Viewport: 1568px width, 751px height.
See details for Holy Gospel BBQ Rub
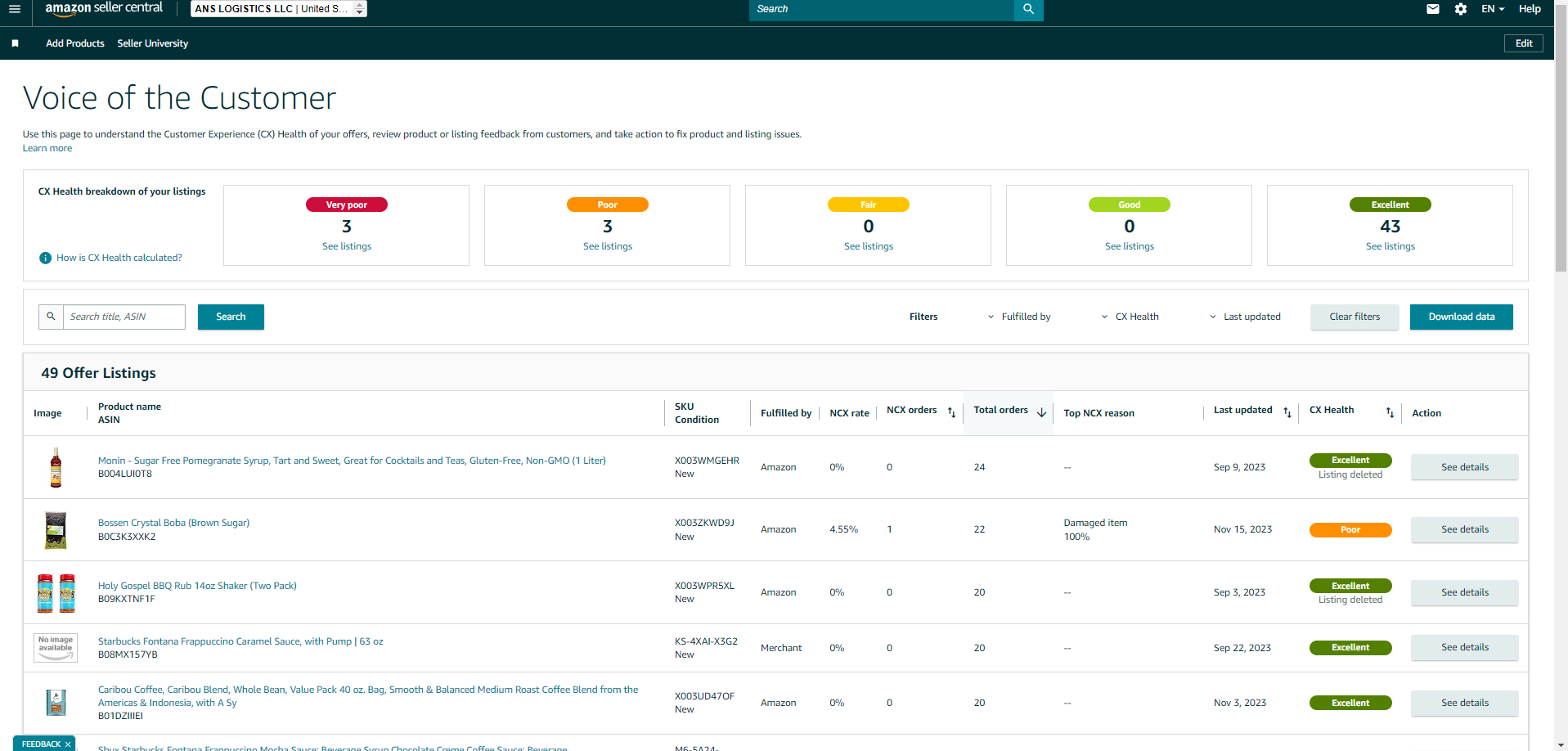[1464, 592]
